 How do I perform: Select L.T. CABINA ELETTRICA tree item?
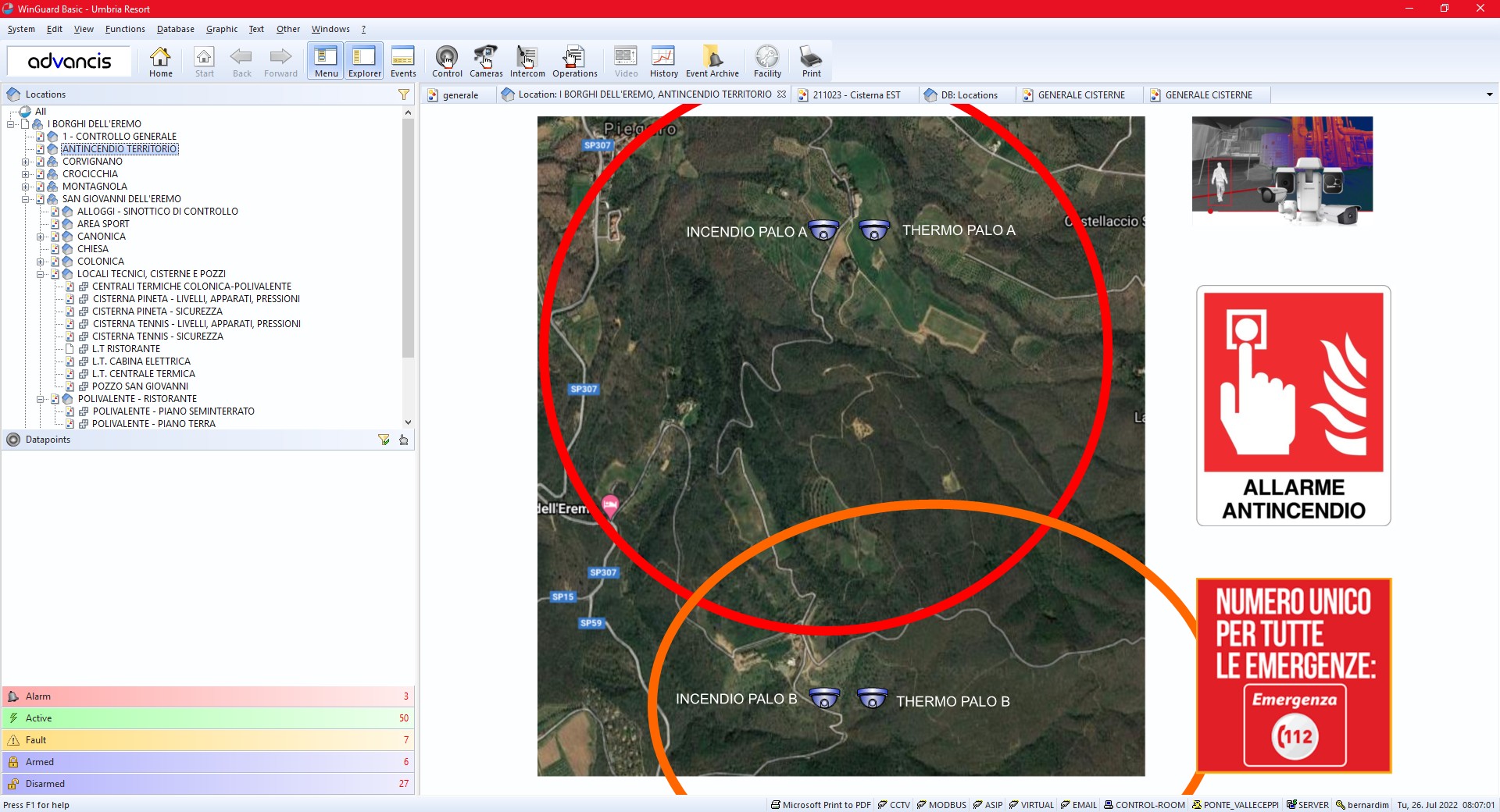tap(141, 361)
